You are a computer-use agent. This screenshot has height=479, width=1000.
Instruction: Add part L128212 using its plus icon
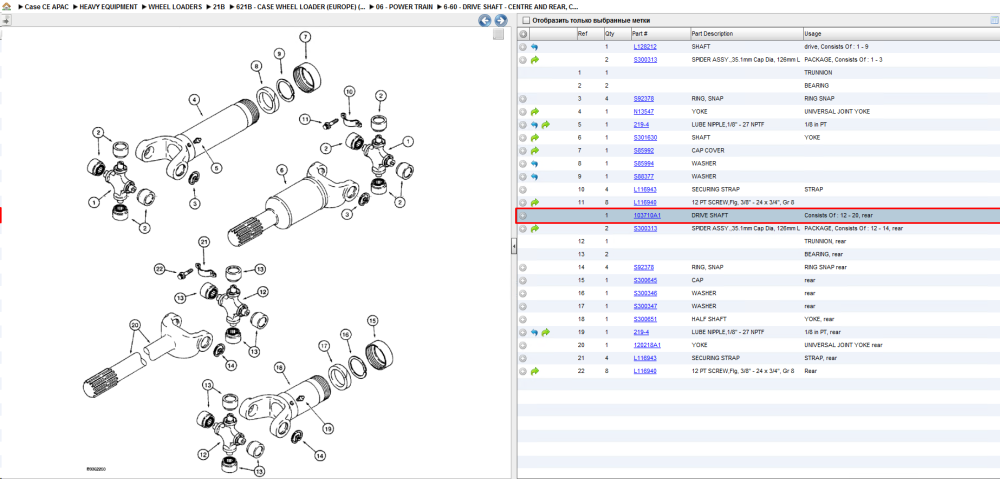[523, 47]
